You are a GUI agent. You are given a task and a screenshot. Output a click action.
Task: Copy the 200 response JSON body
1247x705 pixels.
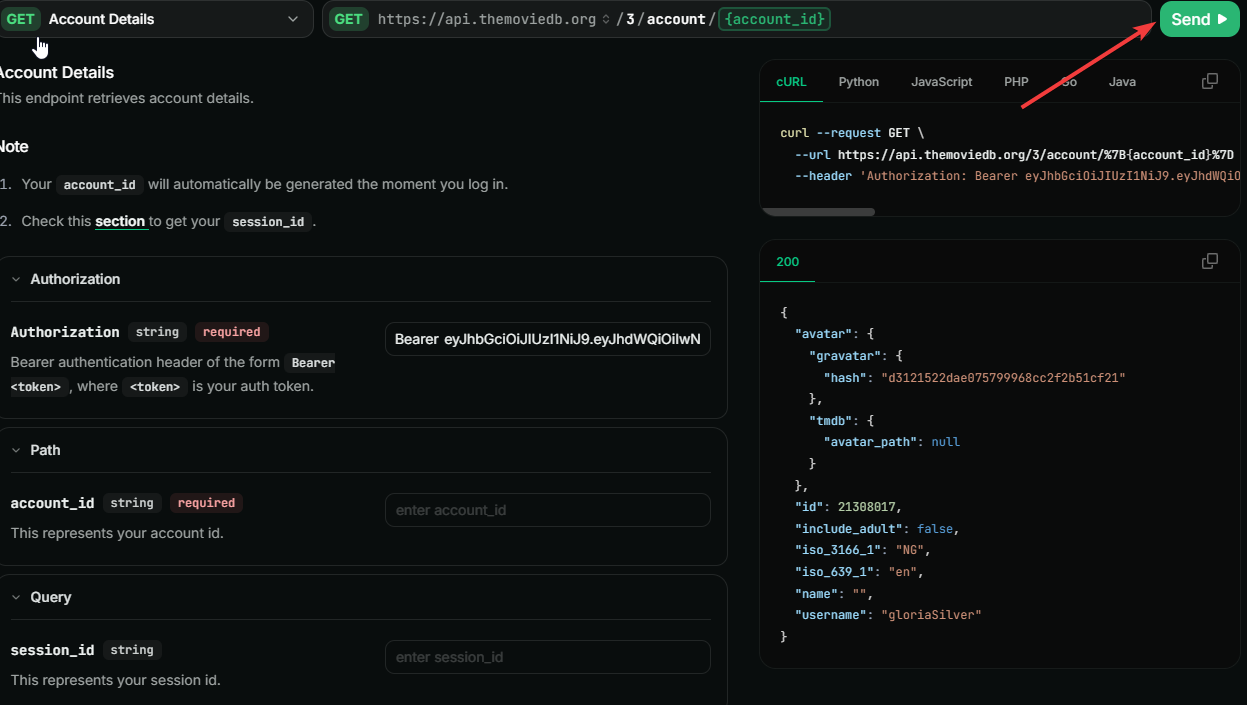point(1209,261)
